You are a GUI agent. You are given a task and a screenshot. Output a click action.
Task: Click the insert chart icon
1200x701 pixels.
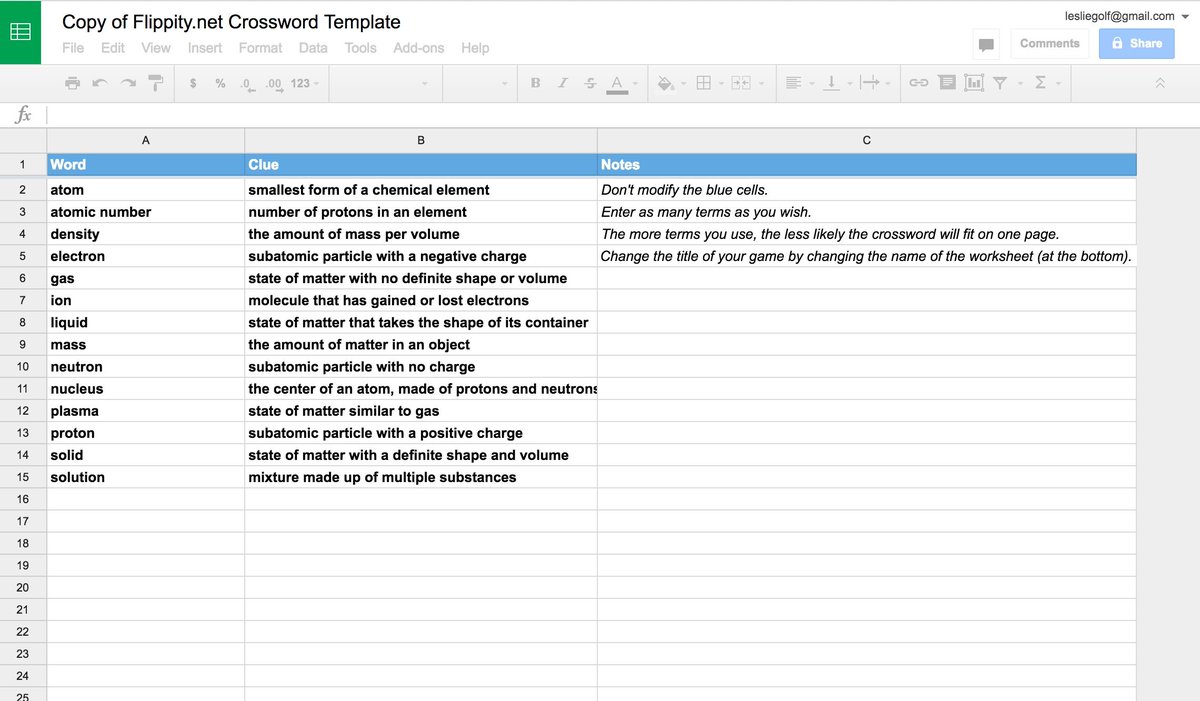click(973, 83)
